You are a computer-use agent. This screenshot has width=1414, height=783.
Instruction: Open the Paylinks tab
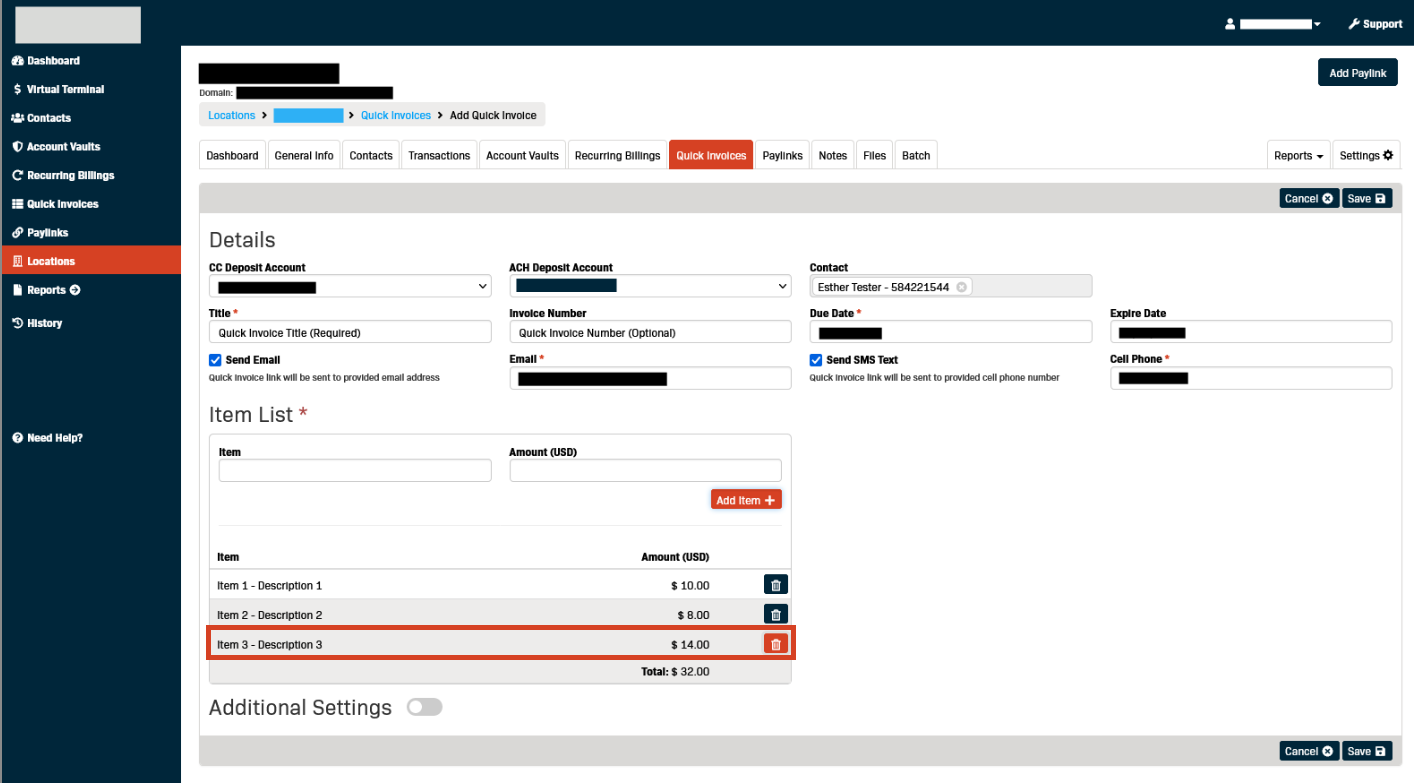[x=782, y=155]
